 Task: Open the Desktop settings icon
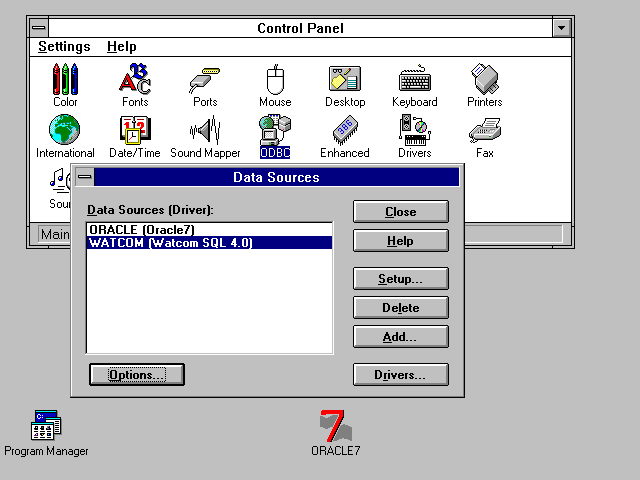point(345,80)
